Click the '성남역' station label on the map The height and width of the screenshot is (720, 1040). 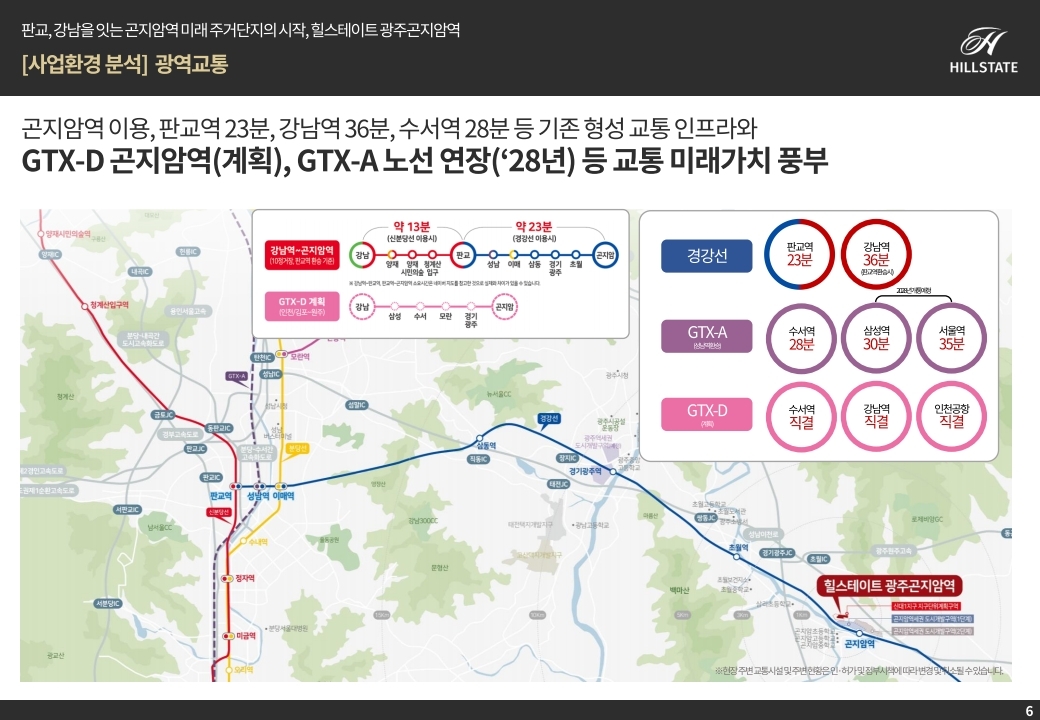pyautogui.click(x=258, y=496)
